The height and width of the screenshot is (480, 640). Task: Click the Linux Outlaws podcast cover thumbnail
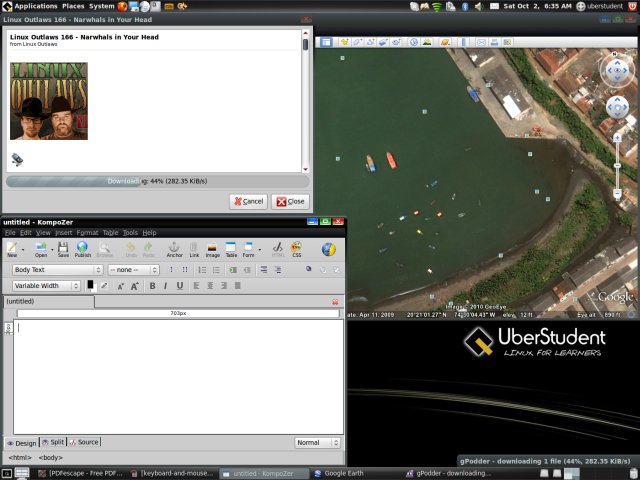point(49,101)
